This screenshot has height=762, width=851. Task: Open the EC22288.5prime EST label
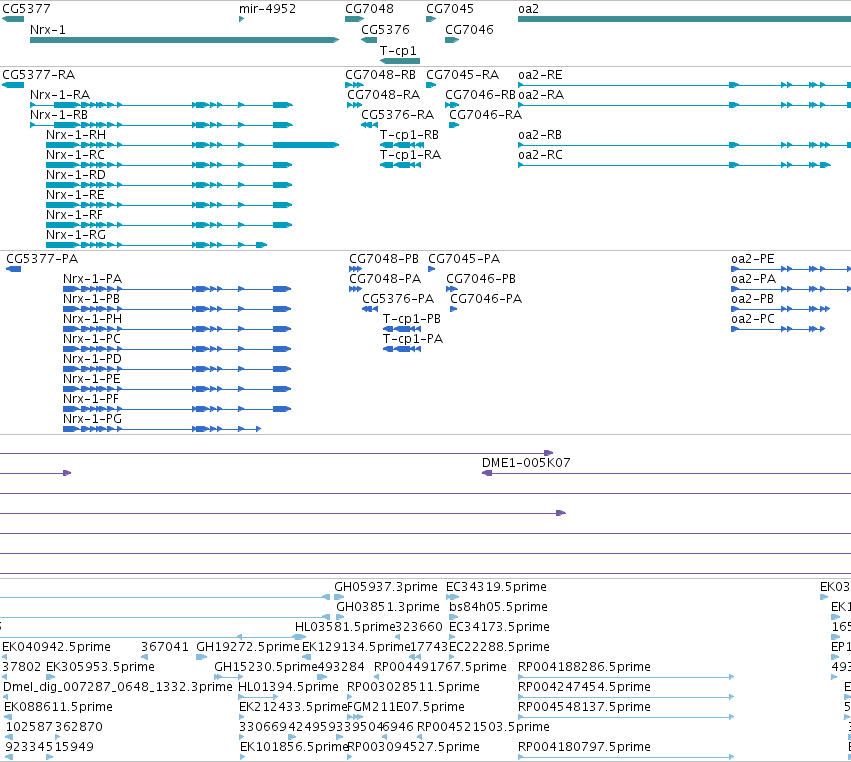tap(499, 647)
